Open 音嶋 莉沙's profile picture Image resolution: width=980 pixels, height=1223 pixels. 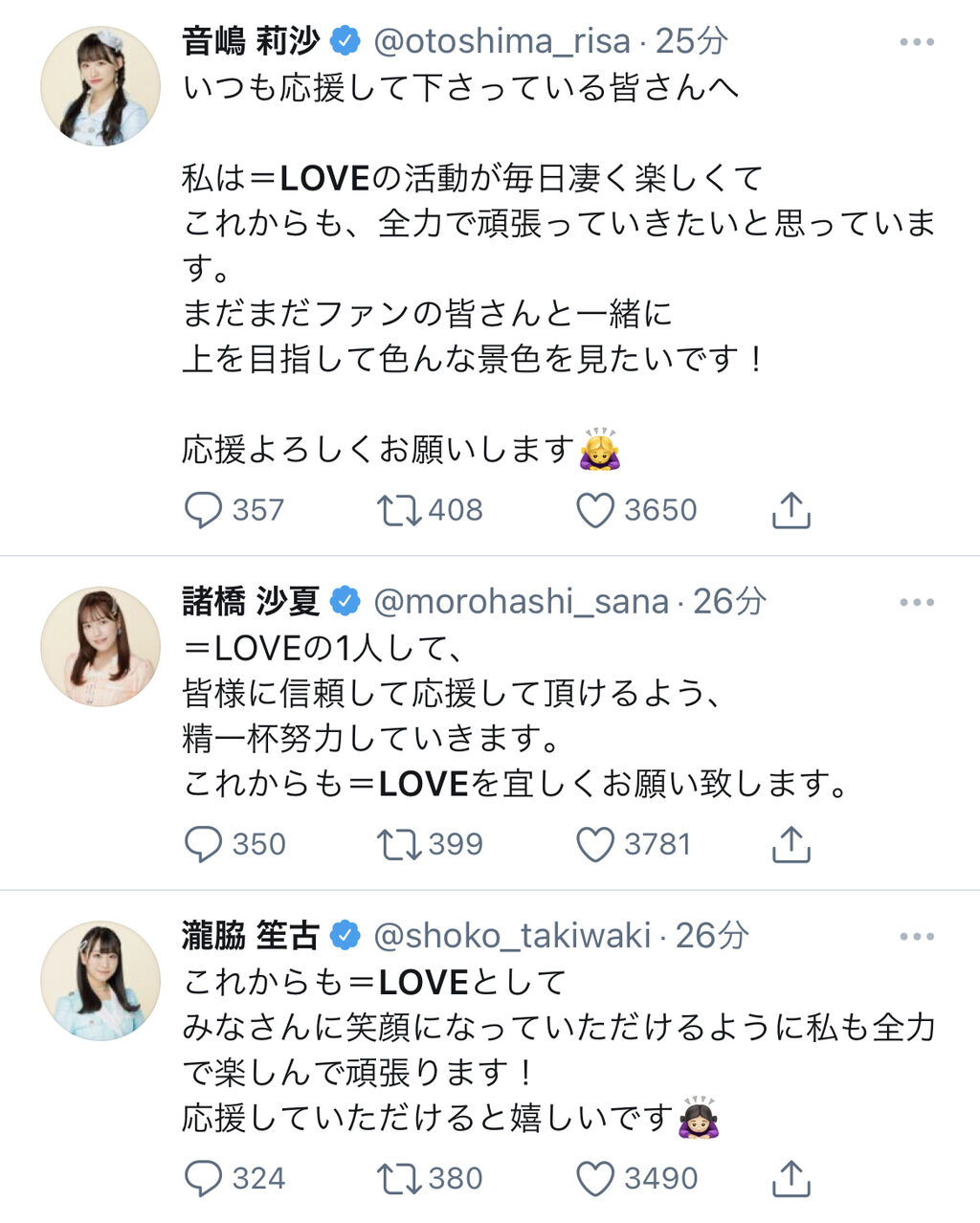point(100,86)
